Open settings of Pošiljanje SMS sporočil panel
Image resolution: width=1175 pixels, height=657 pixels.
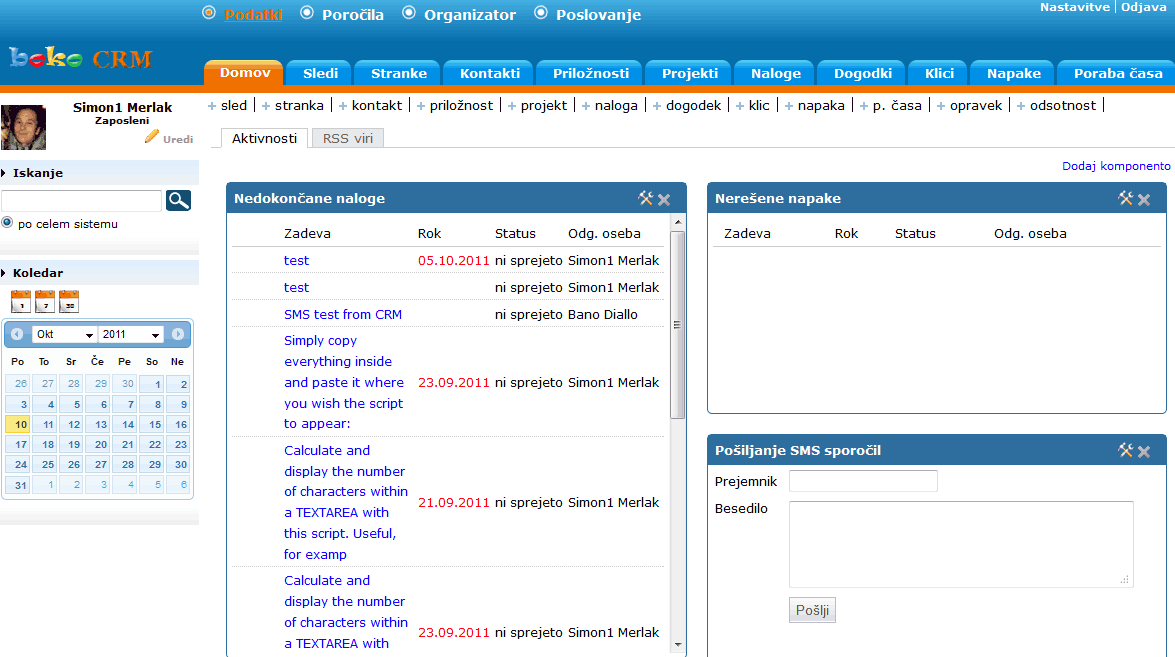tap(1126, 451)
